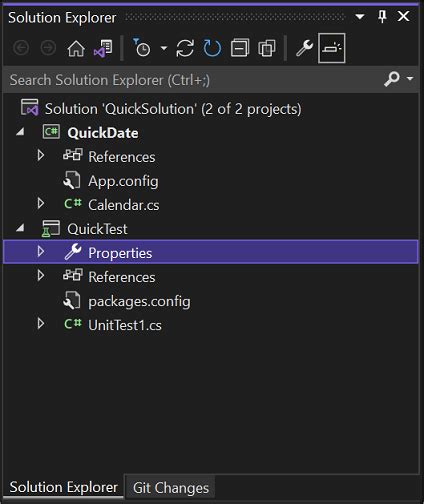Expand the UnitTest1.cs node

(41, 324)
